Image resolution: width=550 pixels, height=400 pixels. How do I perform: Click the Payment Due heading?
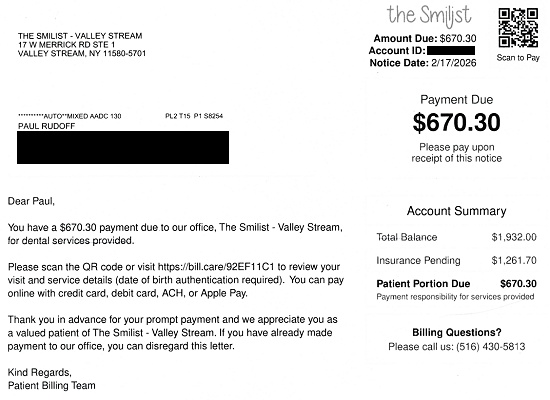click(x=456, y=100)
